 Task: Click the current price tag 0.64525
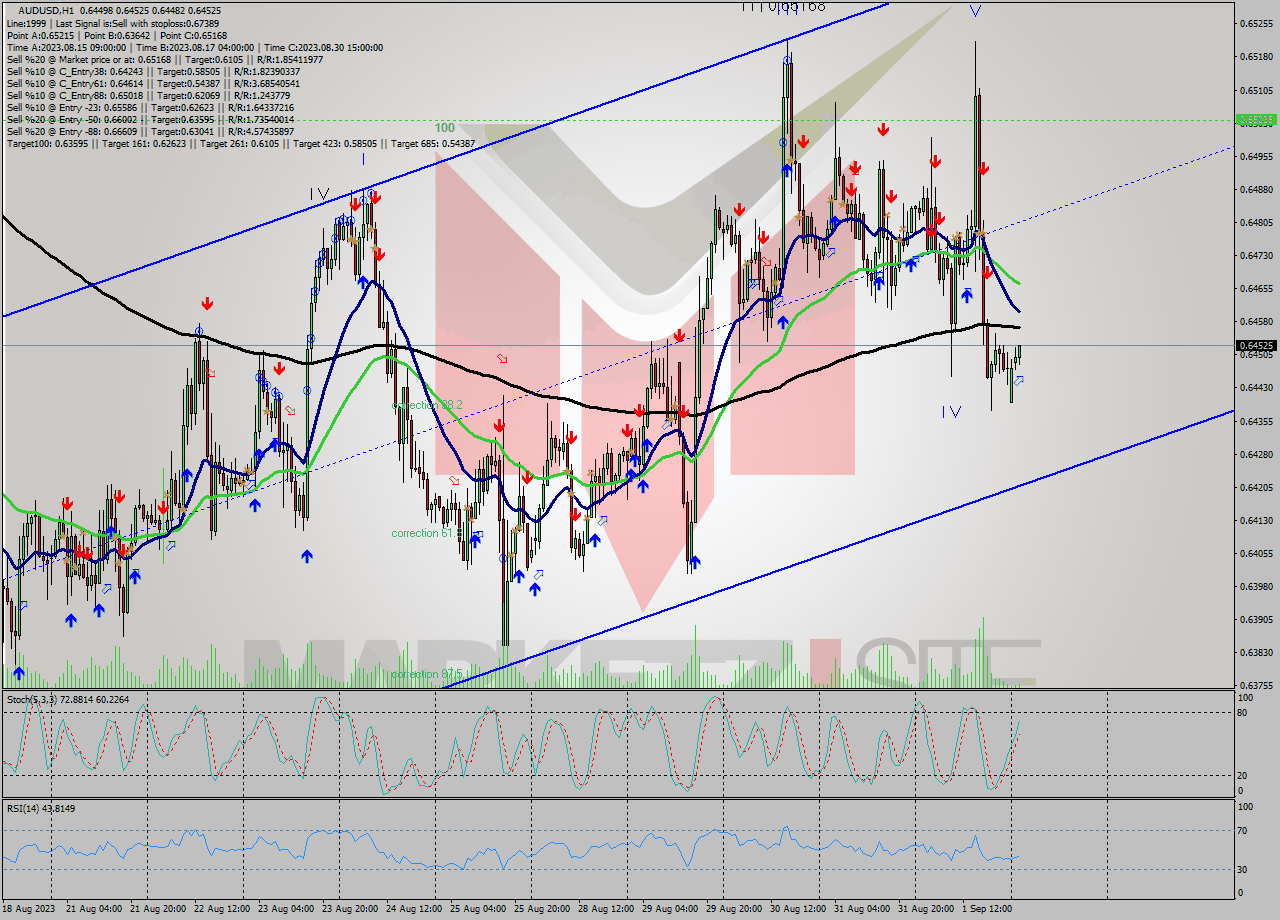click(1256, 345)
